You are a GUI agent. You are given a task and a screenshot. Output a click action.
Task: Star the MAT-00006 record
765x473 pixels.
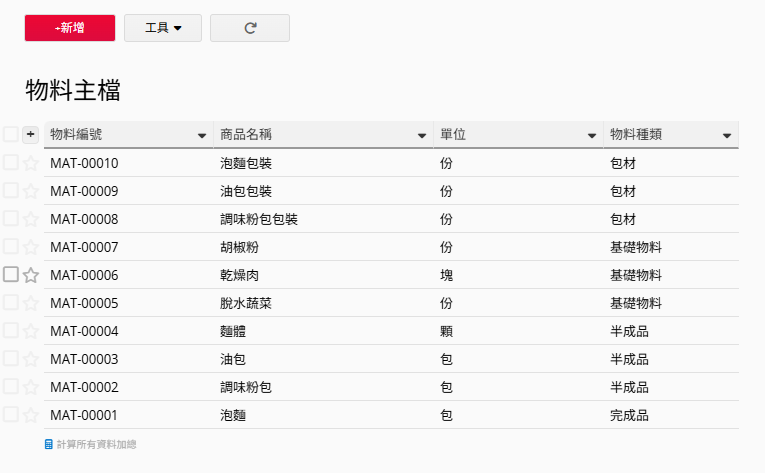tap(30, 275)
